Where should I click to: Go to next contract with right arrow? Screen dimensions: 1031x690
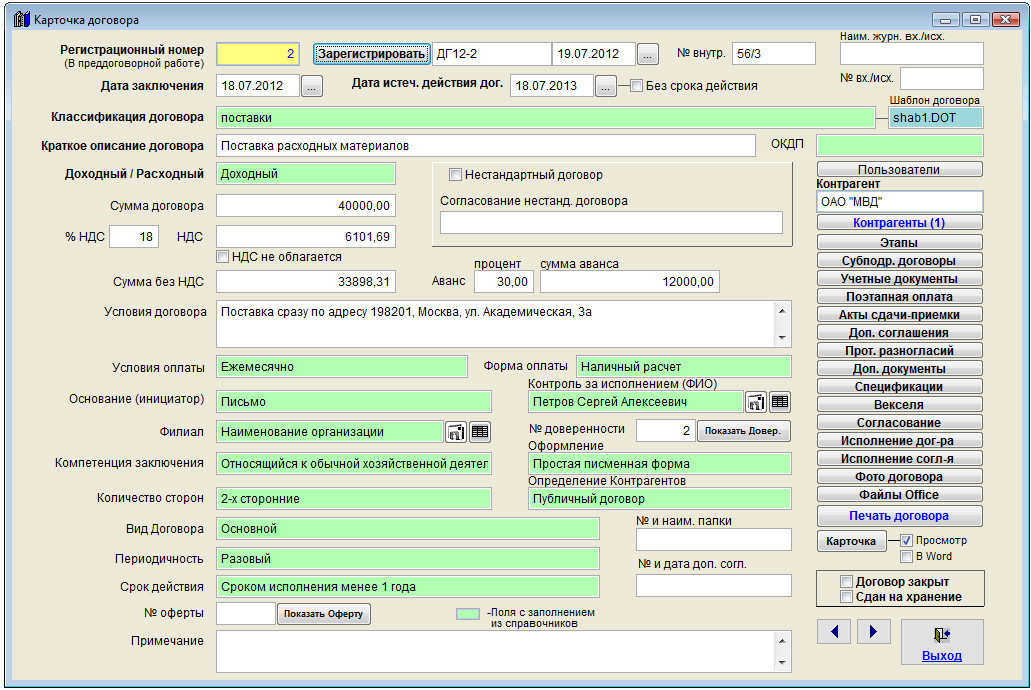click(x=873, y=631)
